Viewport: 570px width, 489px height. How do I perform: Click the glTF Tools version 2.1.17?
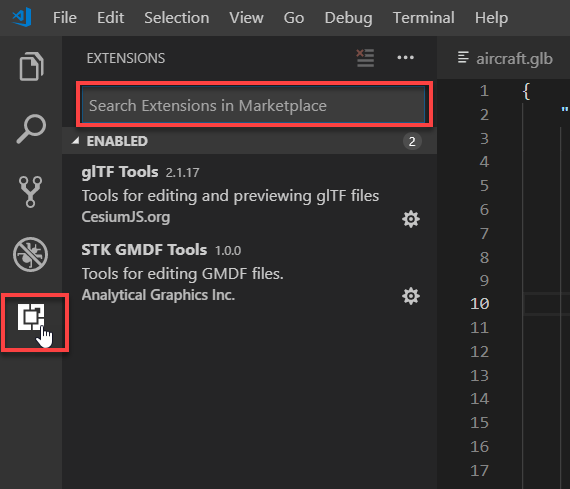[x=182, y=172]
